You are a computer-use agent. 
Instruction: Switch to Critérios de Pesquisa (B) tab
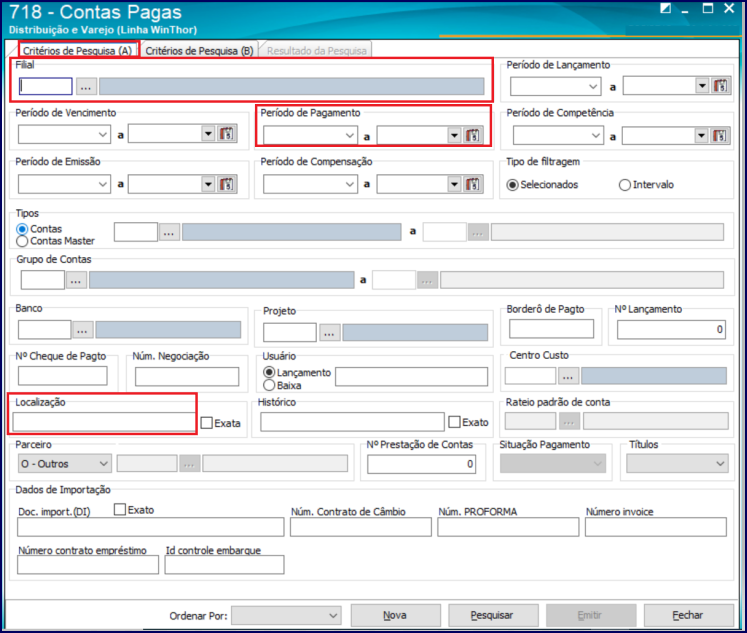199,50
